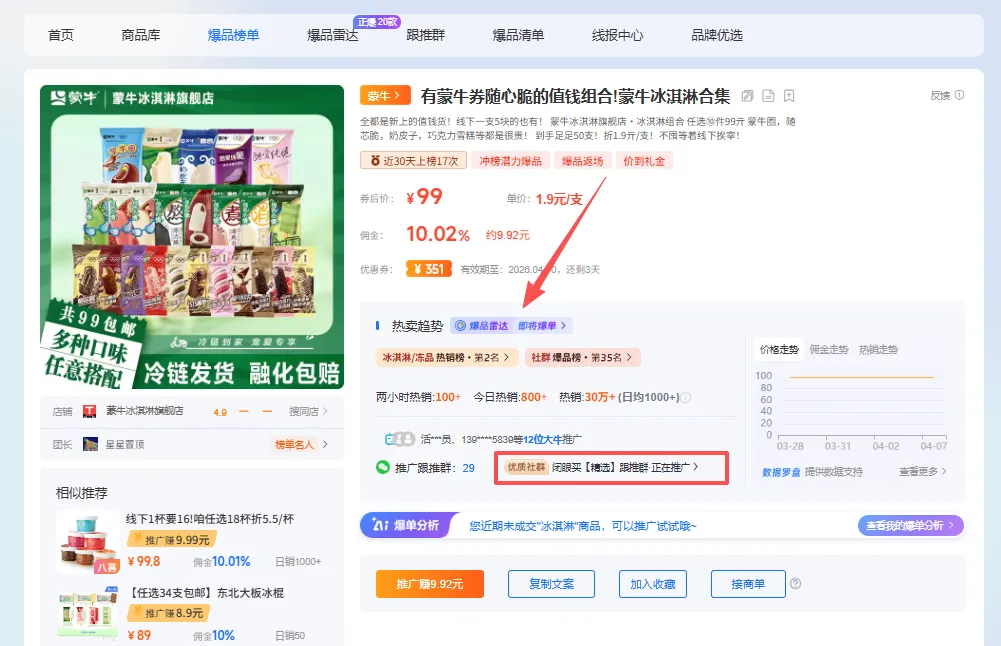
Task: Click 推广赚9.92元 orange button
Action: click(430, 584)
